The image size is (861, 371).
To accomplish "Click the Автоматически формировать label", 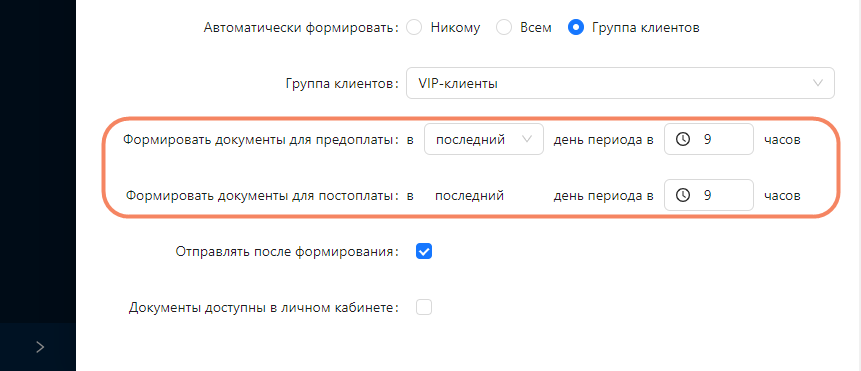I will click(301, 28).
